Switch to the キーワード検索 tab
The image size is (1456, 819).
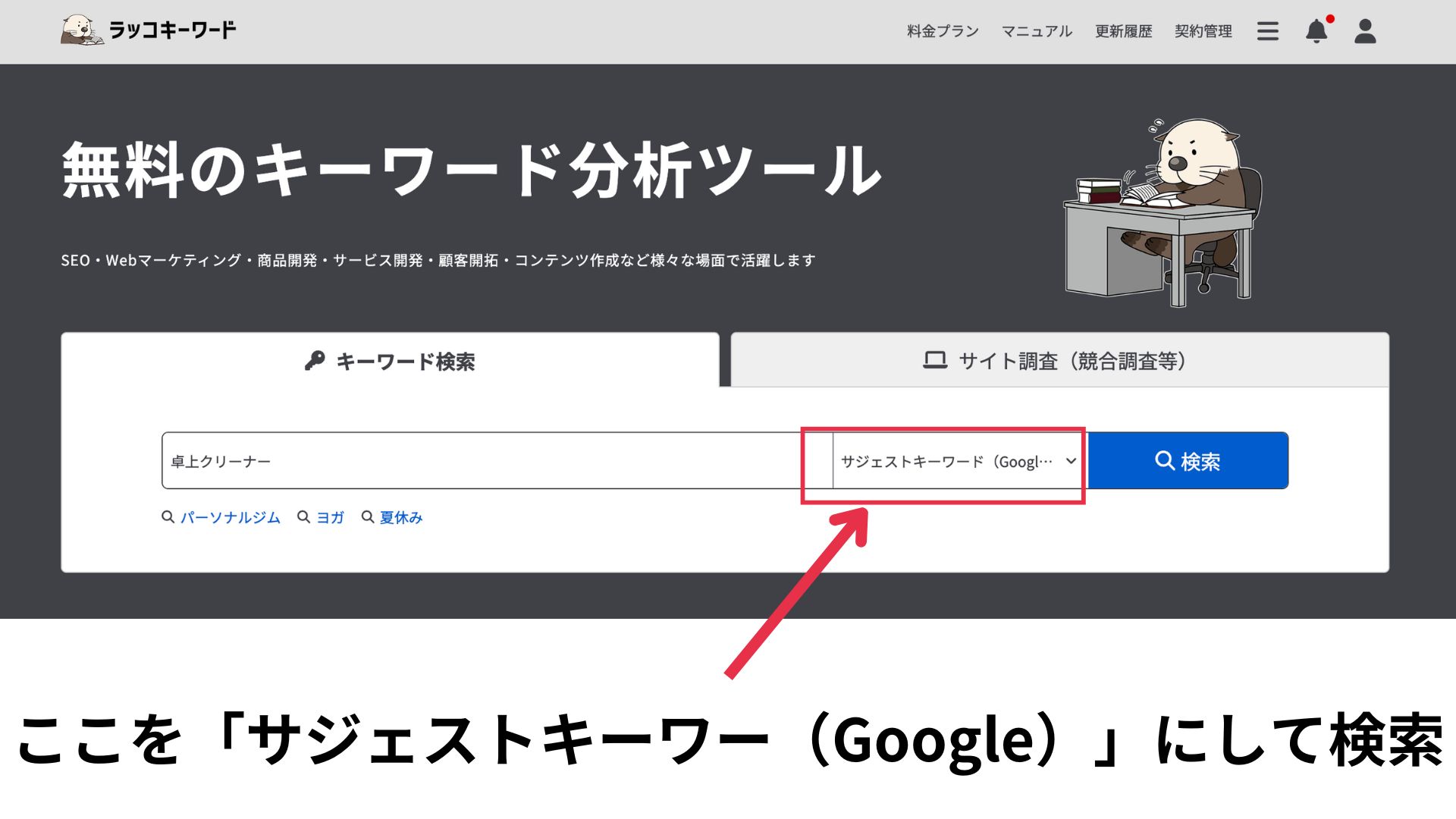point(390,361)
